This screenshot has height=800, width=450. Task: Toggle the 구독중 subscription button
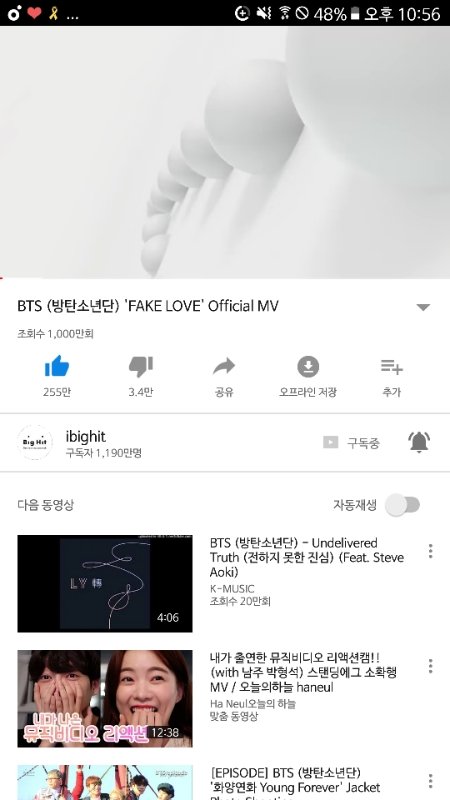(352, 442)
